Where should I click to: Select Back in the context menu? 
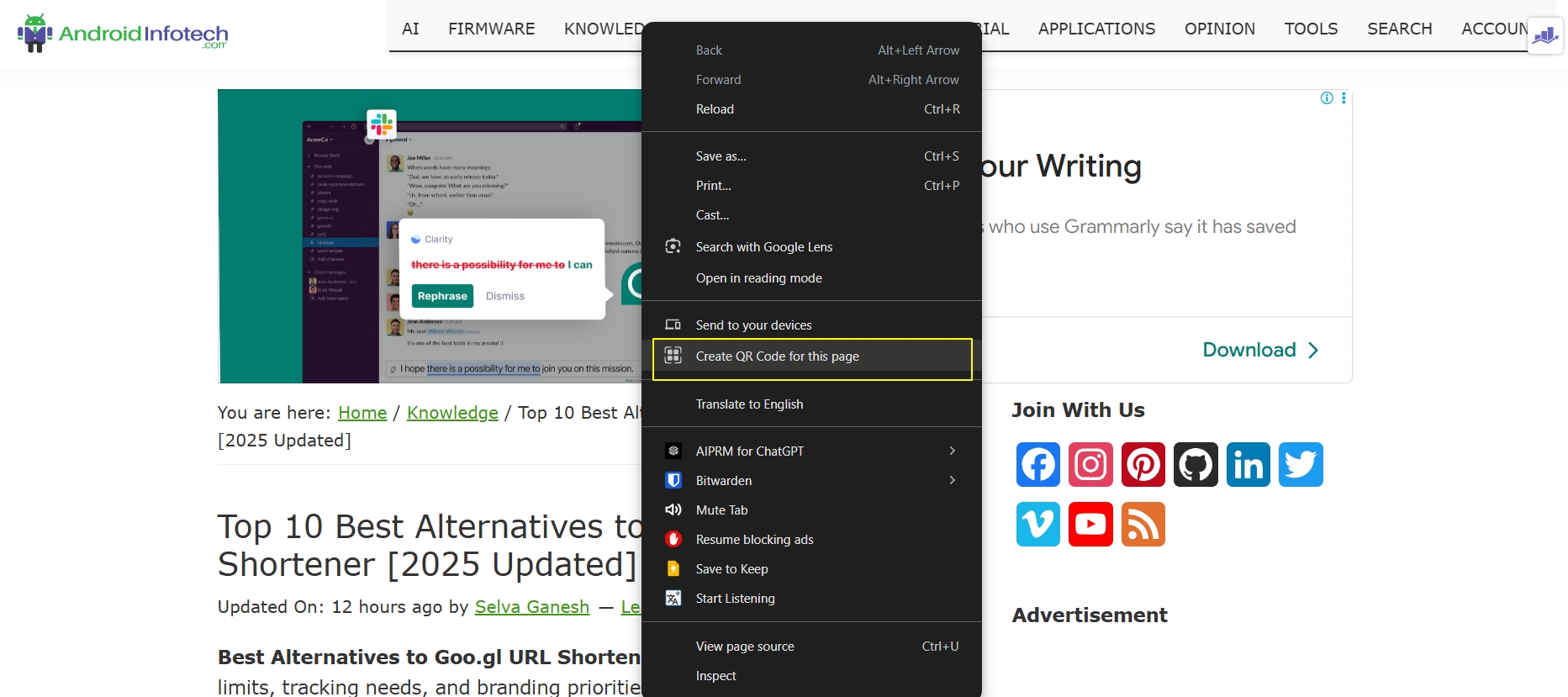811,50
